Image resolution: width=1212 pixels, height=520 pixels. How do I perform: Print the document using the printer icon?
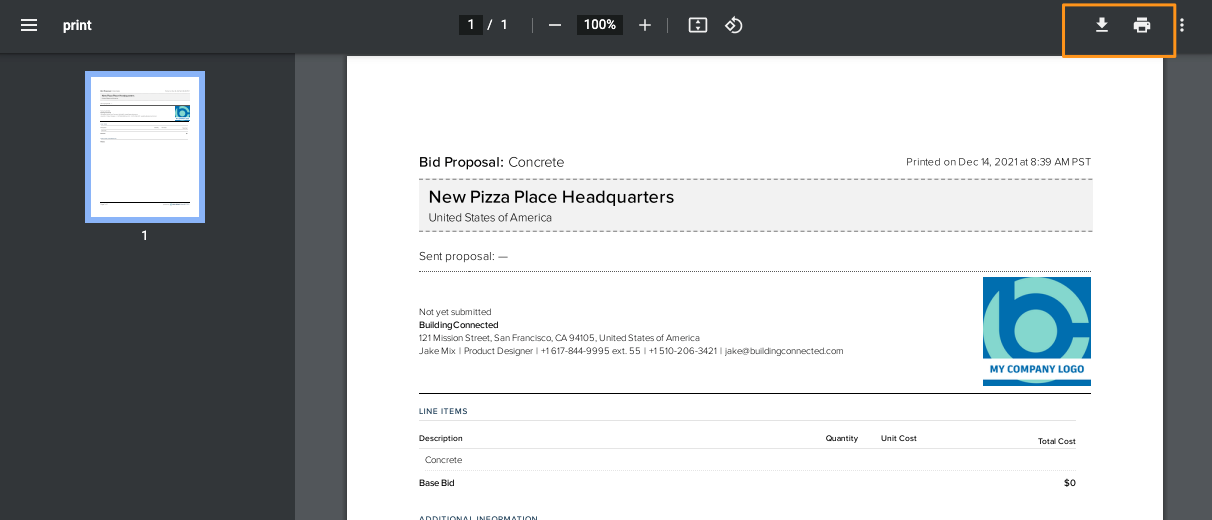point(1142,25)
